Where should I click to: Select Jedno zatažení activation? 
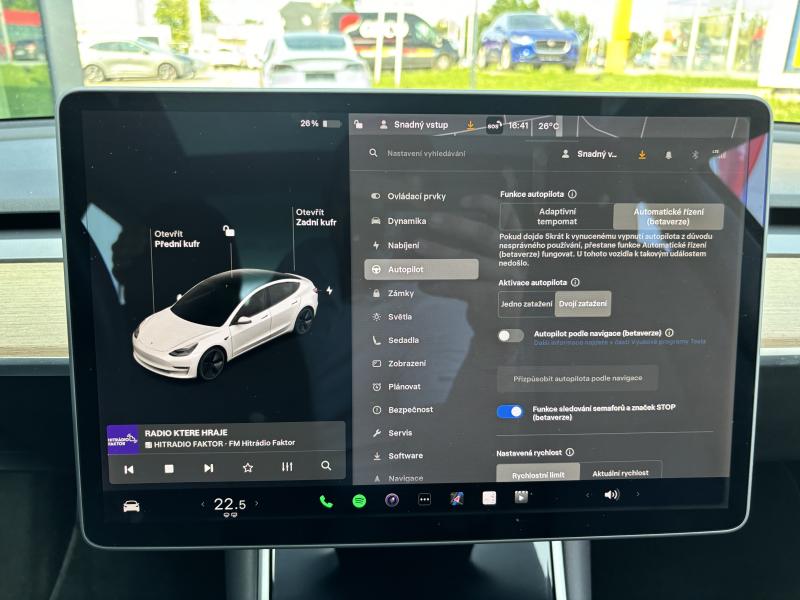click(x=526, y=304)
